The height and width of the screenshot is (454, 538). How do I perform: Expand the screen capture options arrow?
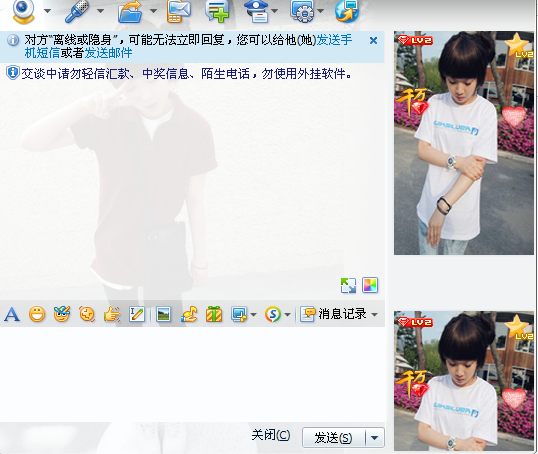pyautogui.click(x=253, y=314)
